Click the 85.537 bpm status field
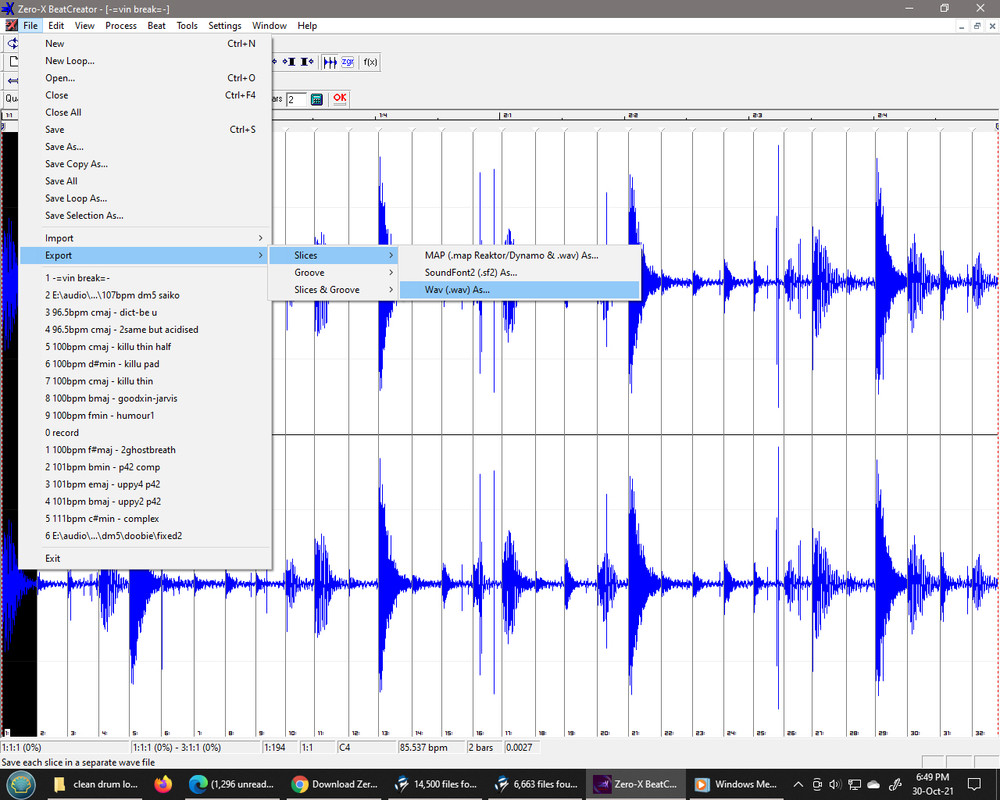This screenshot has height=800, width=1000. pyautogui.click(x=430, y=747)
